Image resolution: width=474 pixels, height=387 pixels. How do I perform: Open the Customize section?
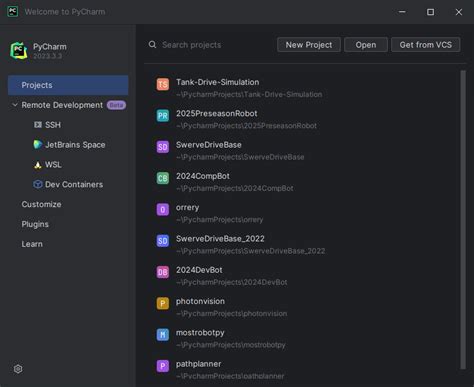click(41, 204)
